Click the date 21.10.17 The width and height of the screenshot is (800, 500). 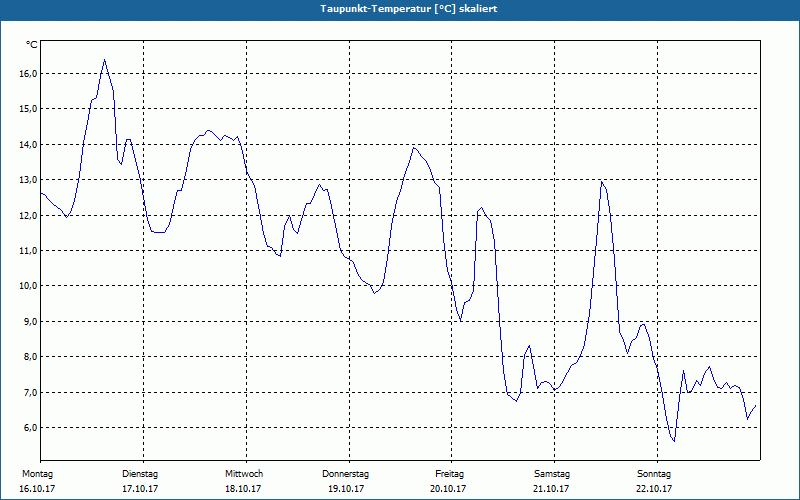coord(551,489)
